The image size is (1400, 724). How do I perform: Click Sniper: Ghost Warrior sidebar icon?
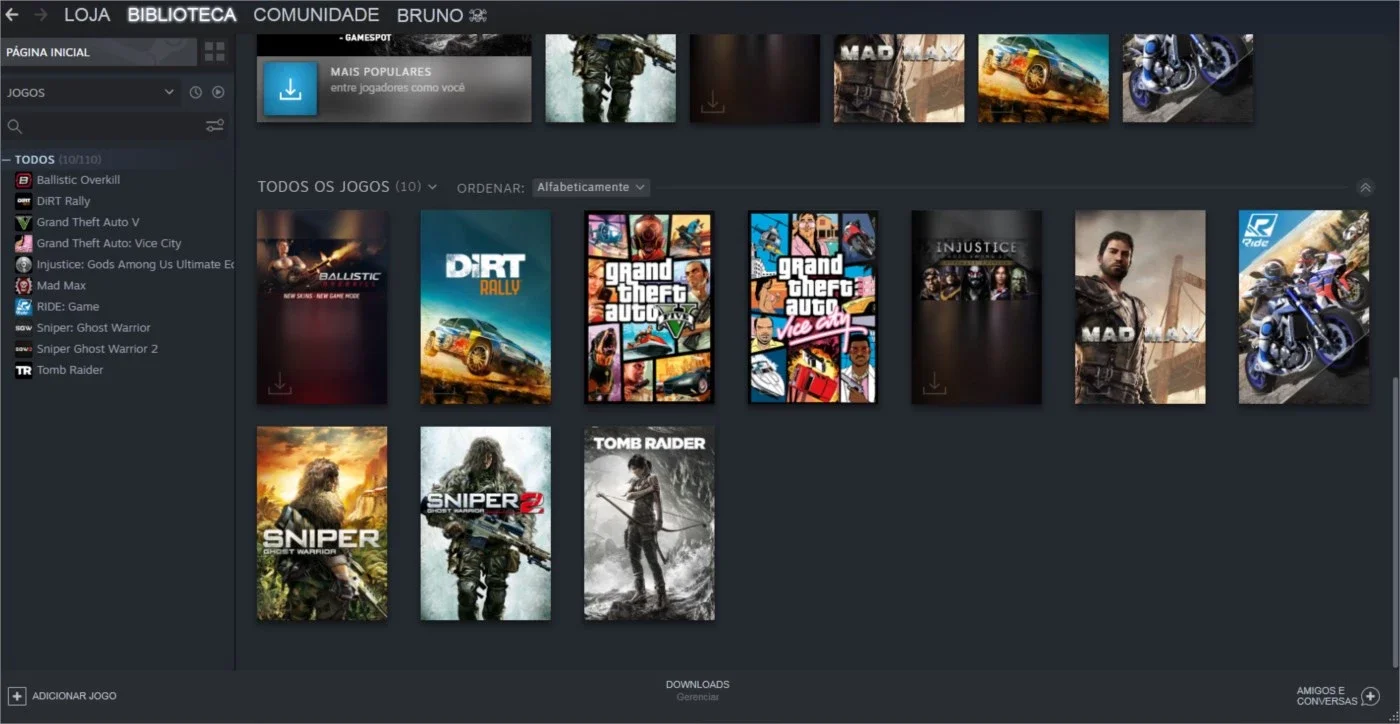coord(23,328)
